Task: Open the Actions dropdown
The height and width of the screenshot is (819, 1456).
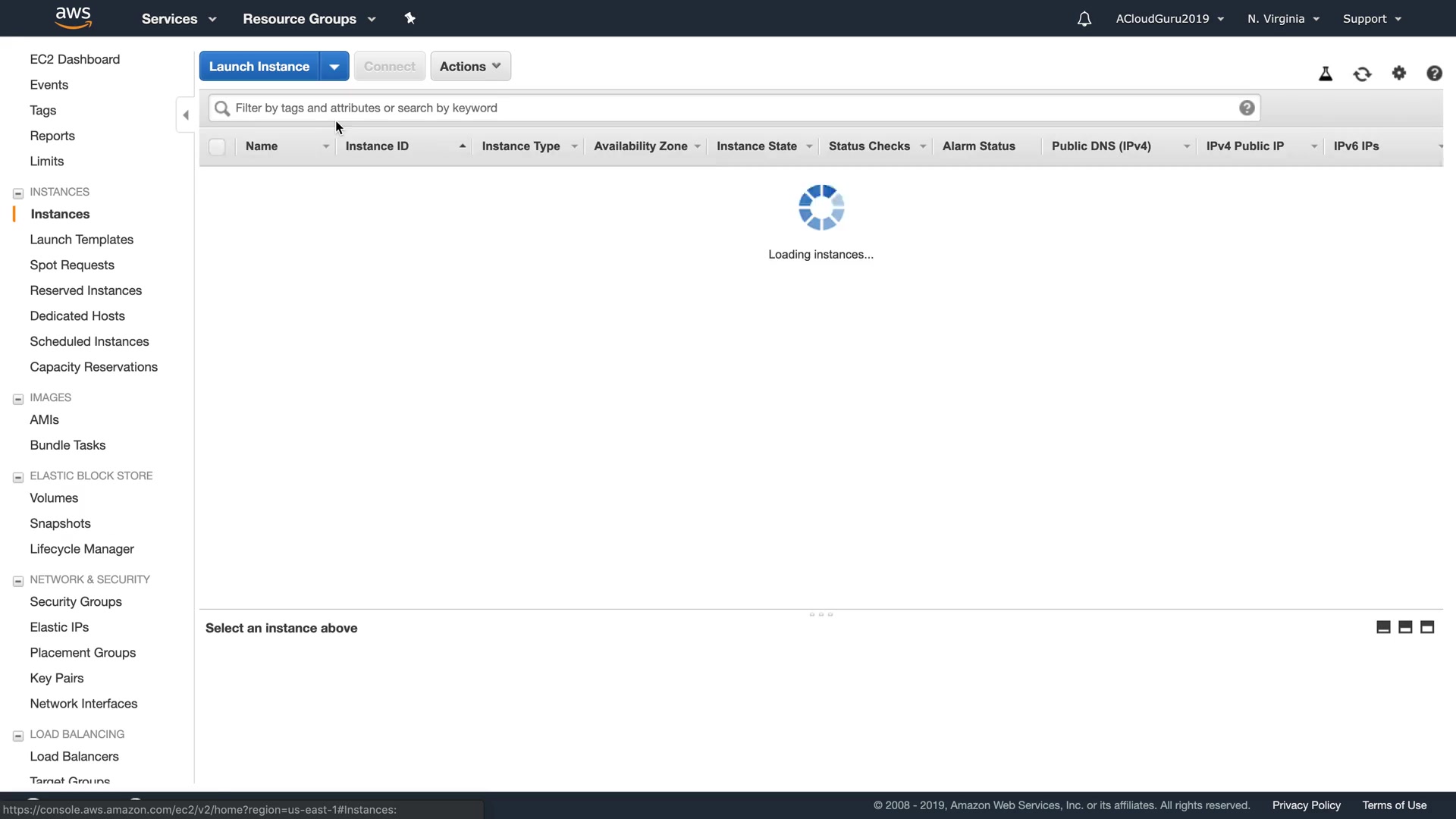Action: tap(470, 66)
